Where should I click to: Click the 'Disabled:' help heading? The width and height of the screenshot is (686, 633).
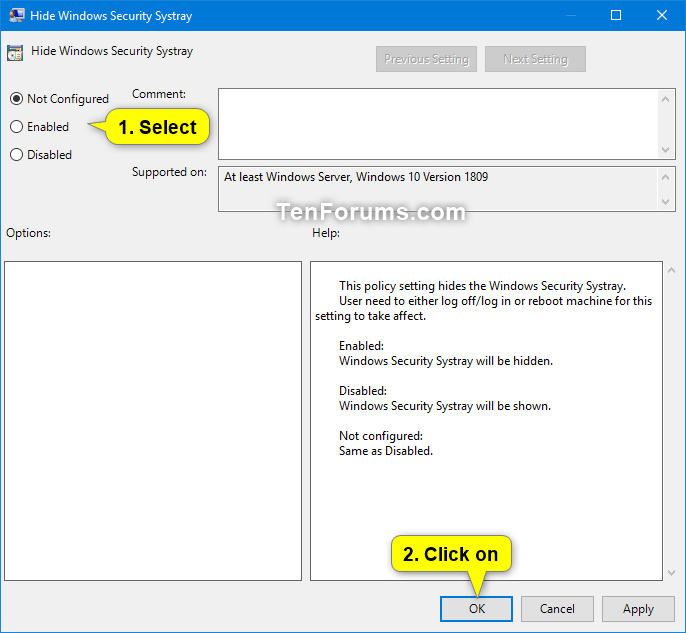pyautogui.click(x=363, y=391)
